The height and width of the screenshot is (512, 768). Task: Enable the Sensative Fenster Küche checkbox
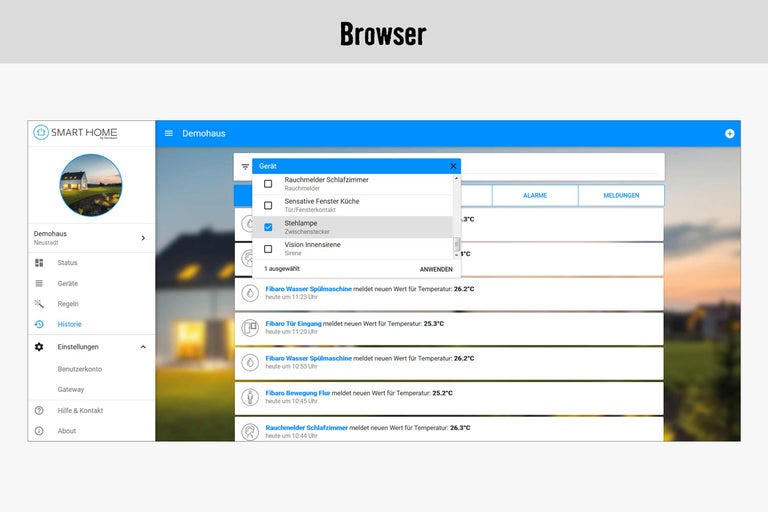(x=268, y=205)
